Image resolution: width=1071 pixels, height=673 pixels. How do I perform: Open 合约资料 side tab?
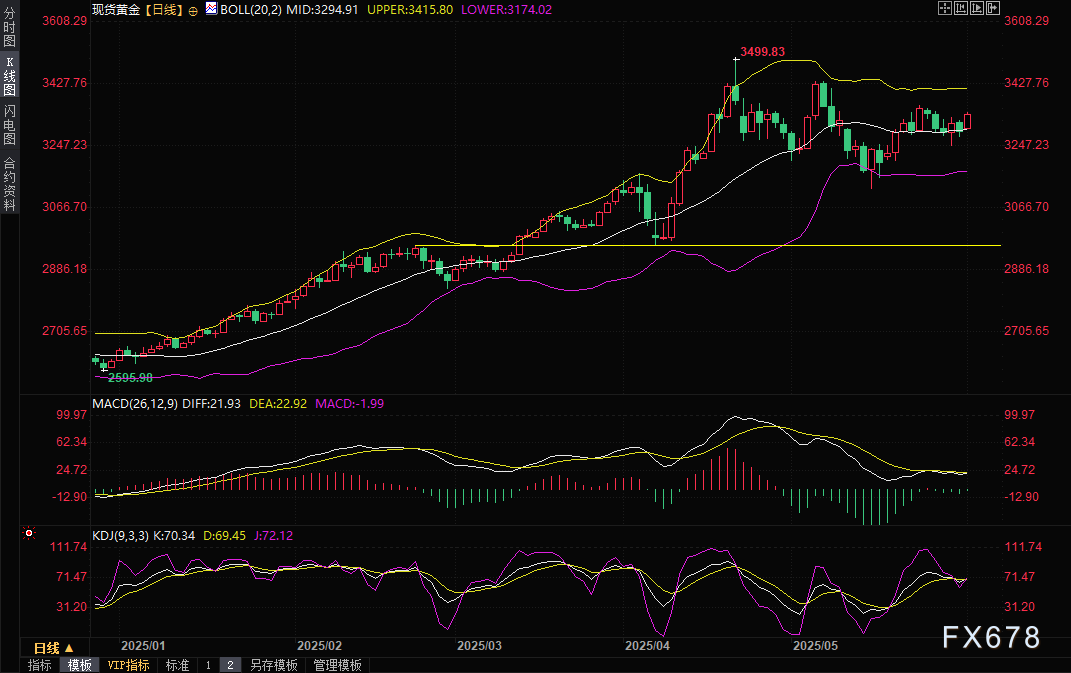(x=9, y=184)
